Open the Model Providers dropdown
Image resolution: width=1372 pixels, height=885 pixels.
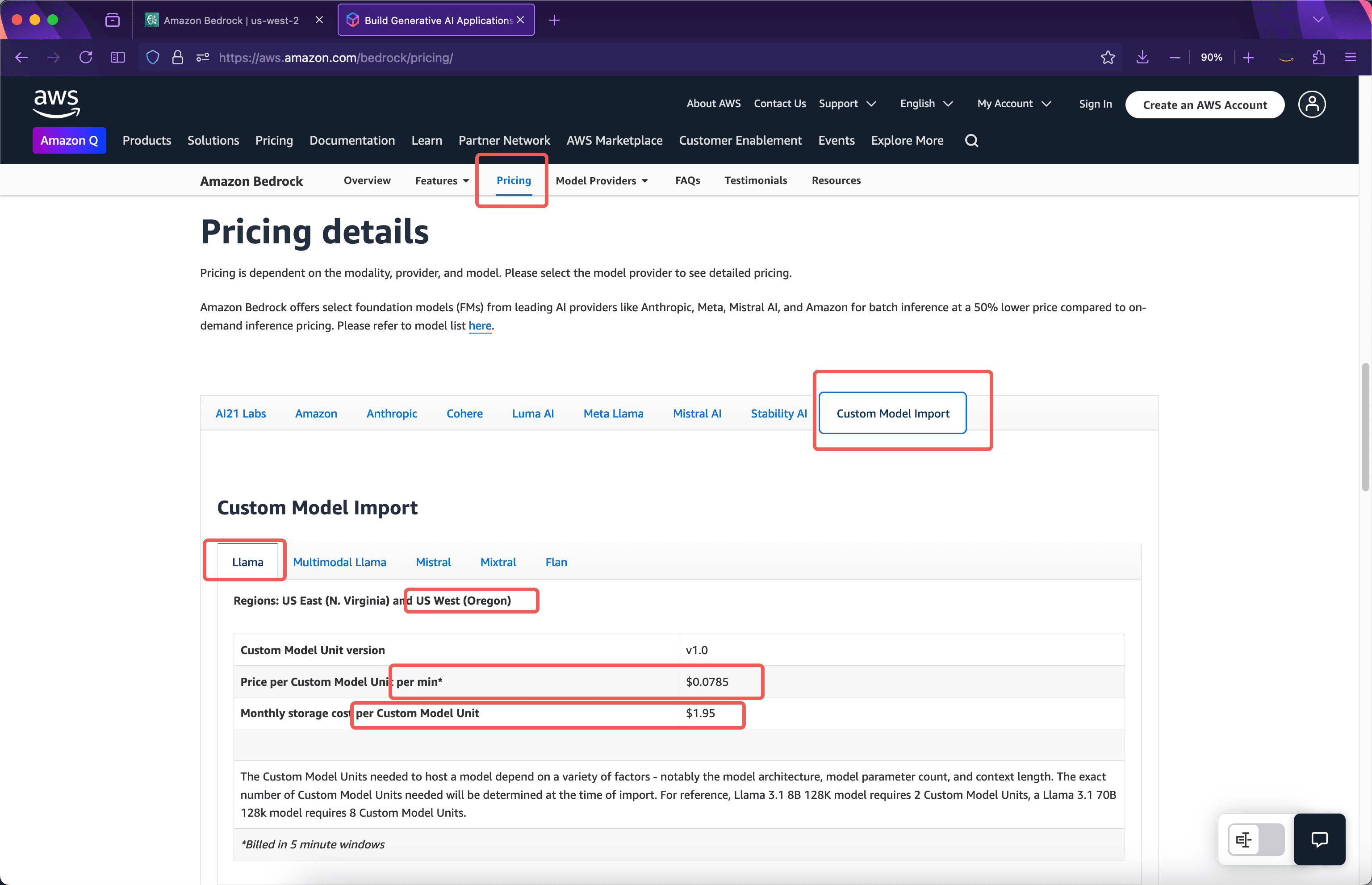tap(602, 180)
